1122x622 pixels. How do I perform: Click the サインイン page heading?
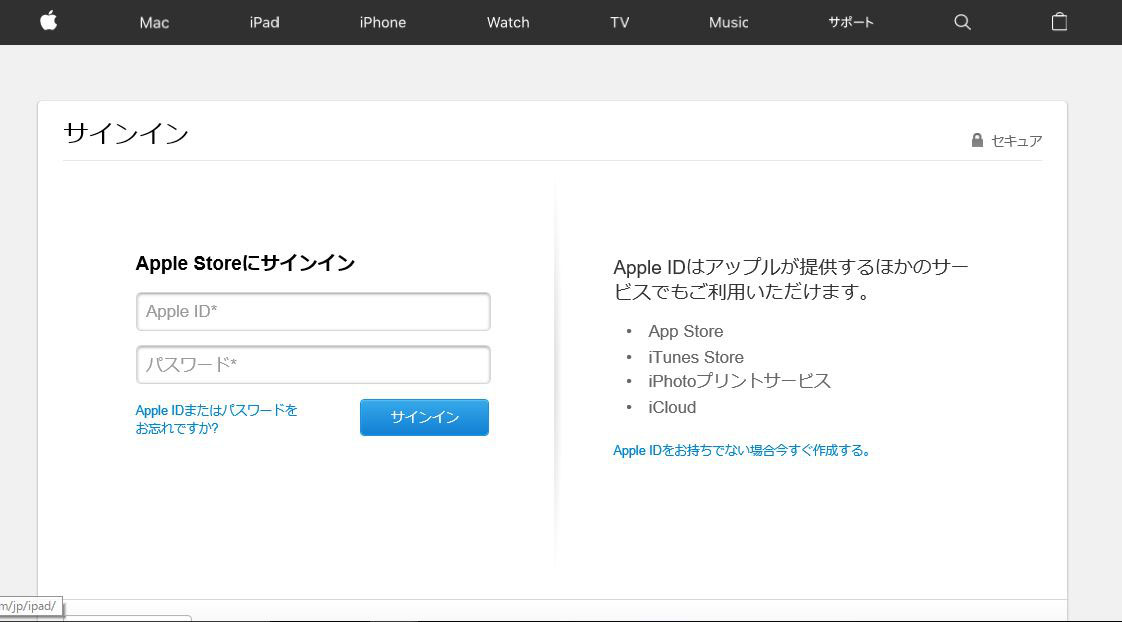[x=126, y=134]
